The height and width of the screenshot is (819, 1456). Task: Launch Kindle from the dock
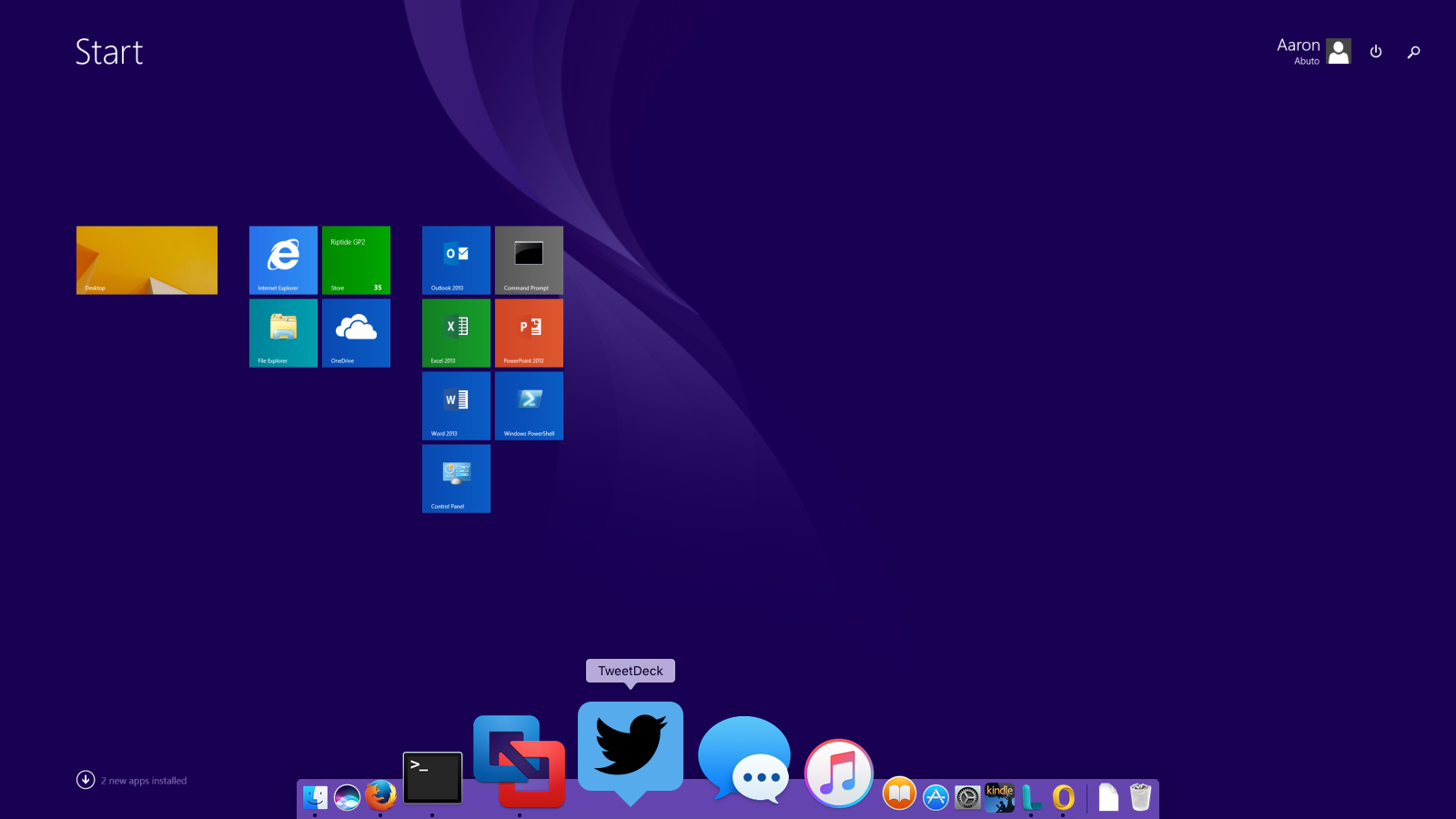click(x=999, y=797)
